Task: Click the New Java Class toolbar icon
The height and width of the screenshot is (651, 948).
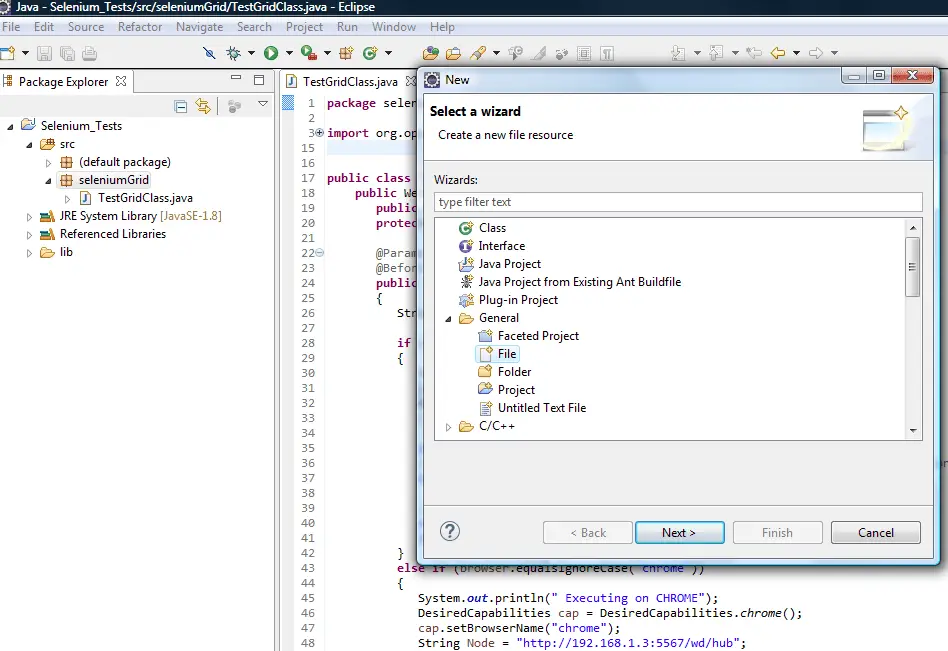Action: [x=370, y=53]
